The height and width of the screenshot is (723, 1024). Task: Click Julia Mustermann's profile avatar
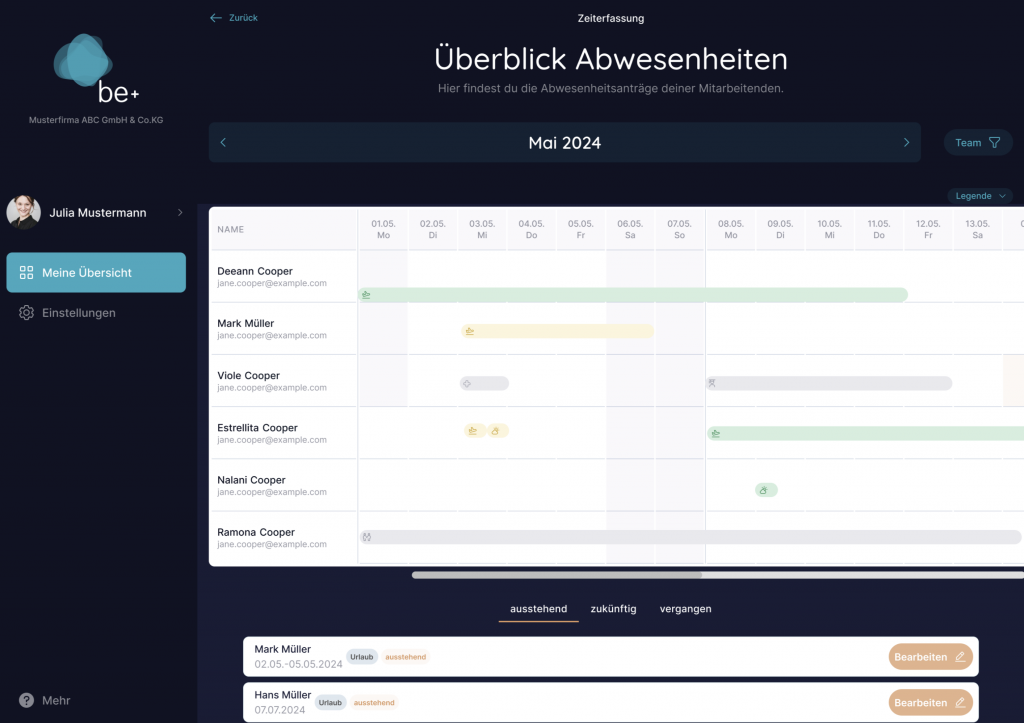24,212
